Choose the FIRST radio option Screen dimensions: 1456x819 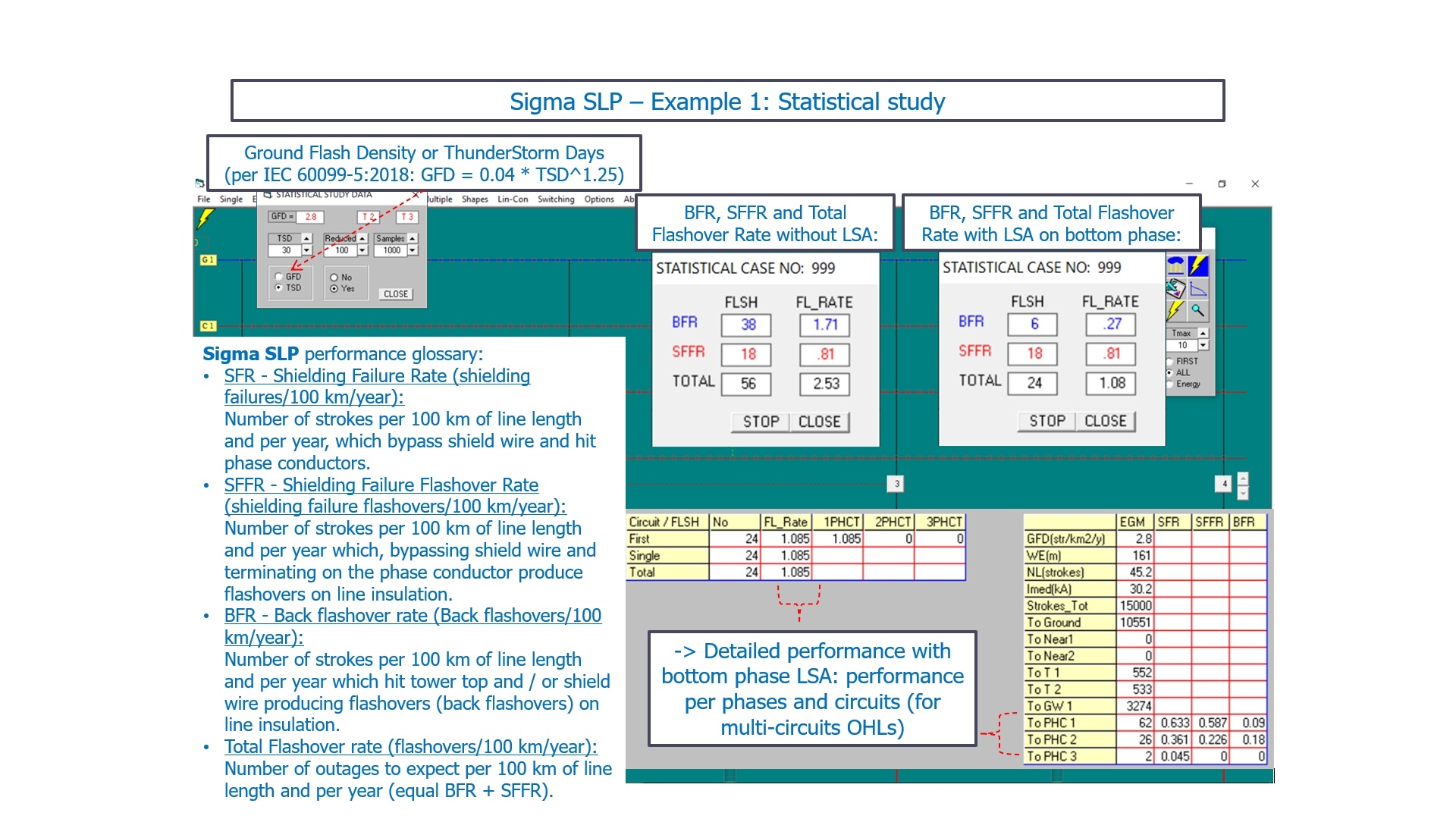point(1170,362)
